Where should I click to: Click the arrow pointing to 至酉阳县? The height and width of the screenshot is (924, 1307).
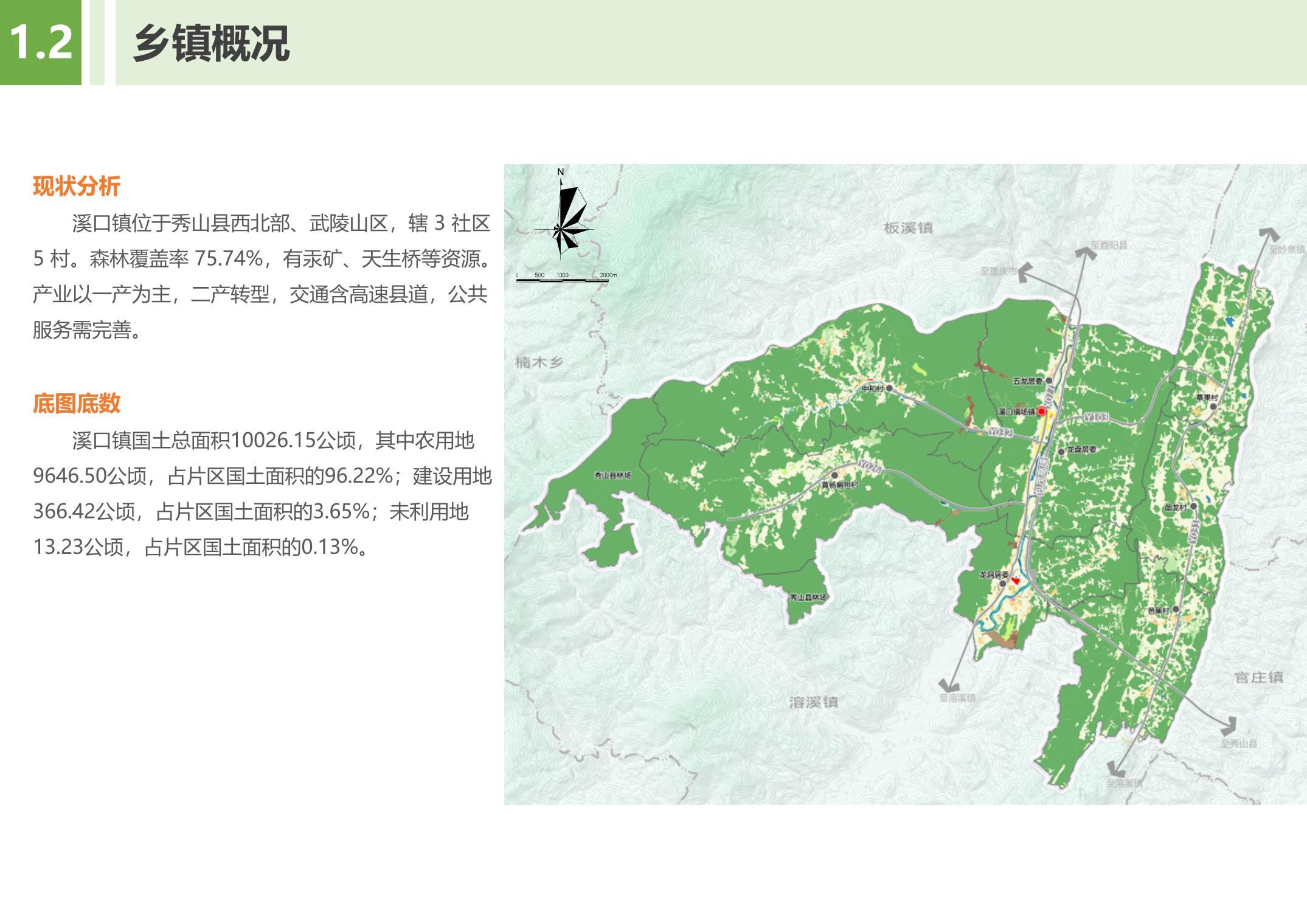pyautogui.click(x=1086, y=253)
